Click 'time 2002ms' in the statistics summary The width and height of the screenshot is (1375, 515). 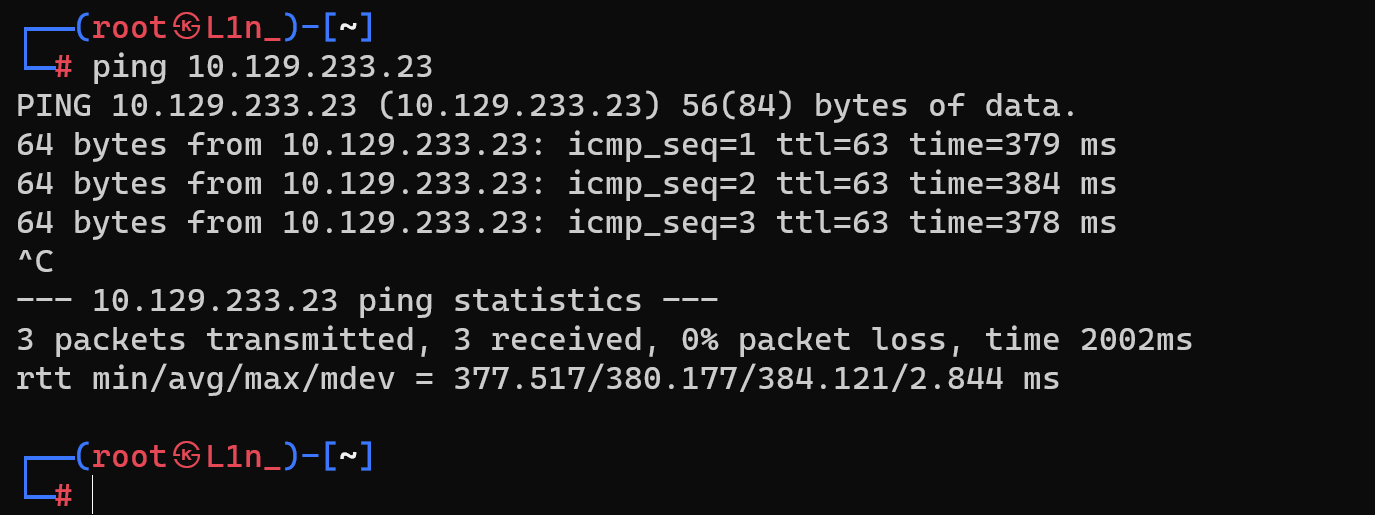[1089, 340]
